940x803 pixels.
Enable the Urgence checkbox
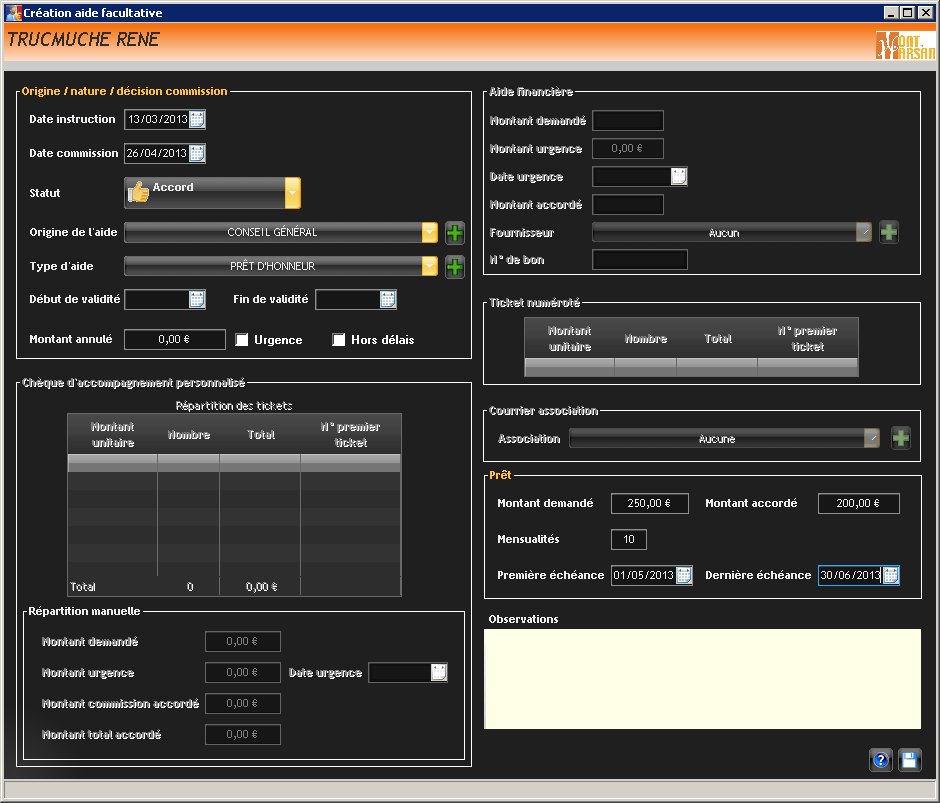pos(242,340)
